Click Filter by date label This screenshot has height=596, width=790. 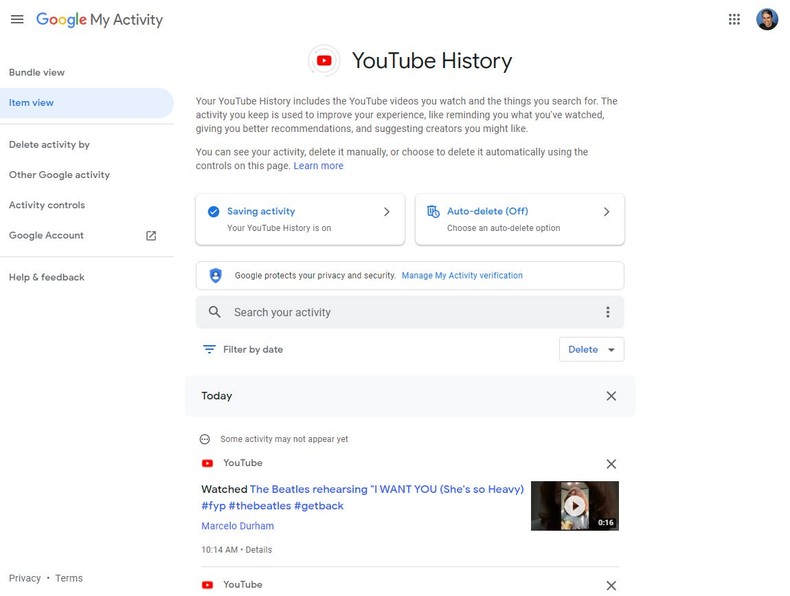click(253, 350)
